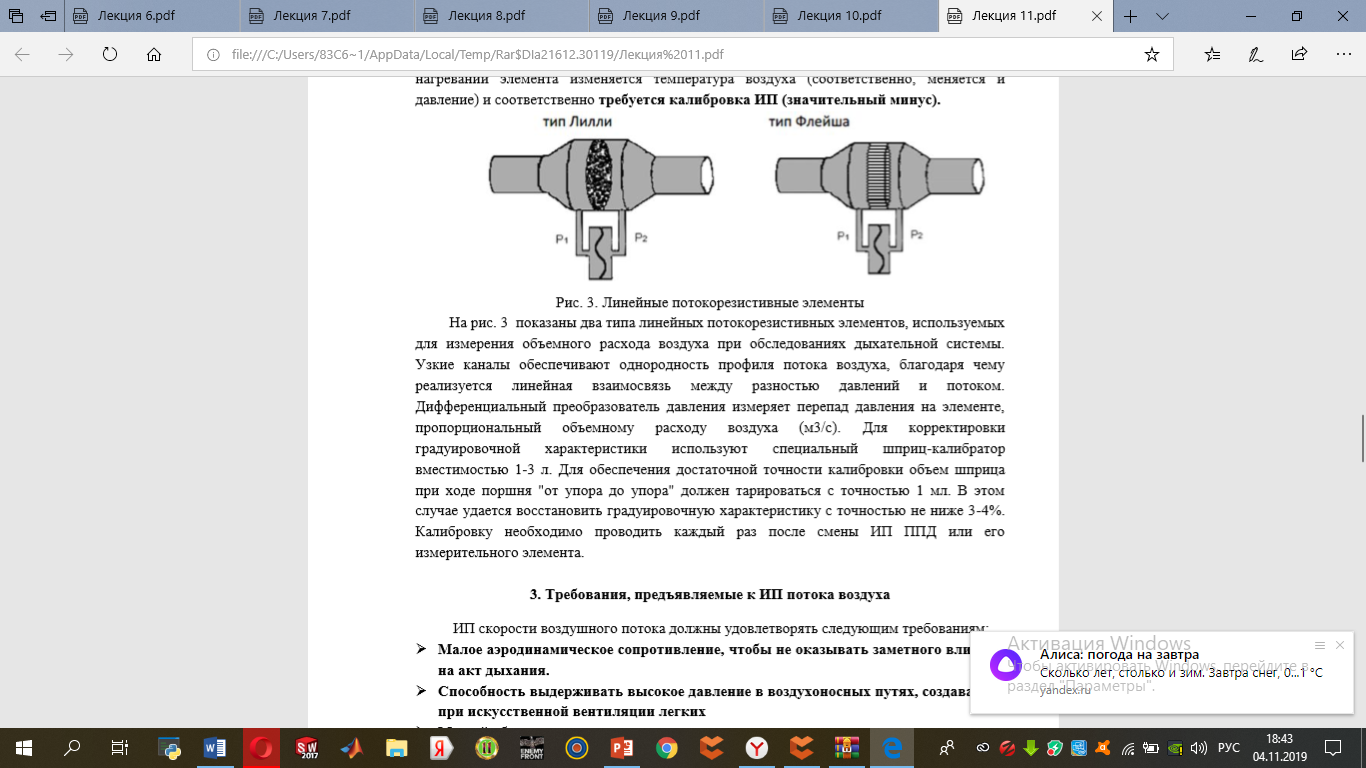The width and height of the screenshot is (1366, 768).
Task: Switch to the Лекция 6.pdf tab
Action: pyautogui.click(x=153, y=16)
